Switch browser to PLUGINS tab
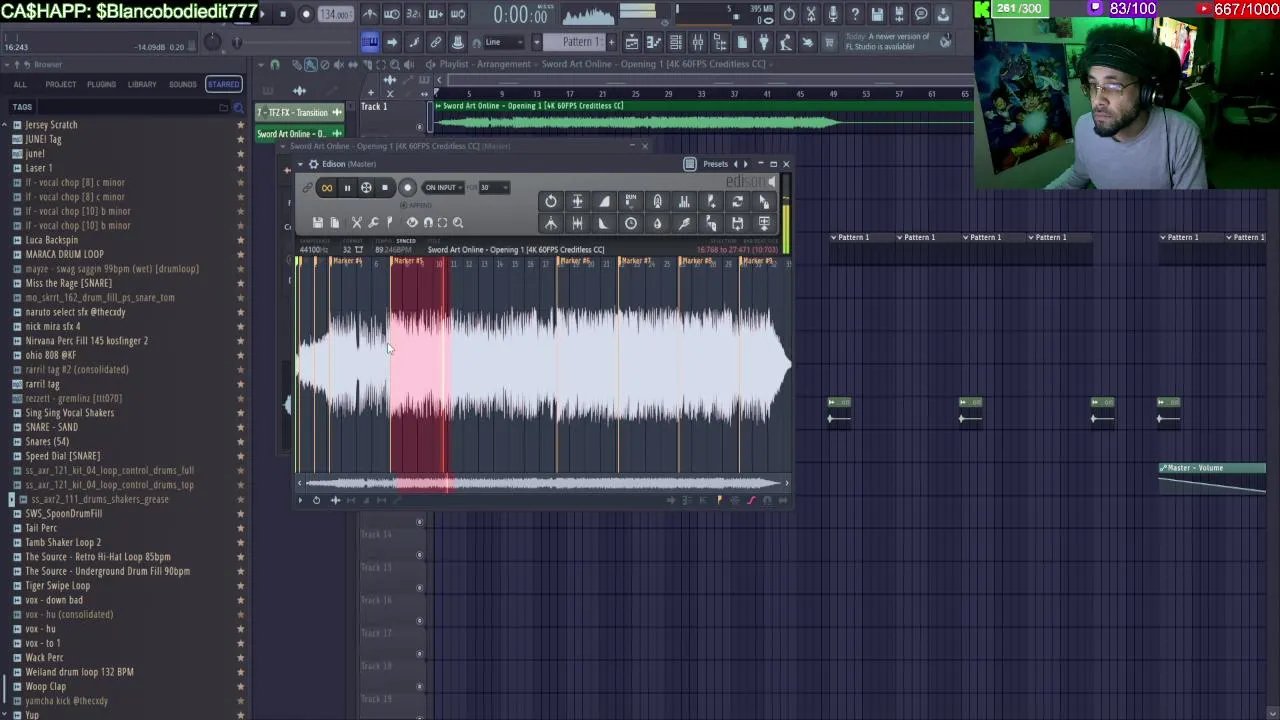The height and width of the screenshot is (720, 1280). (x=101, y=85)
